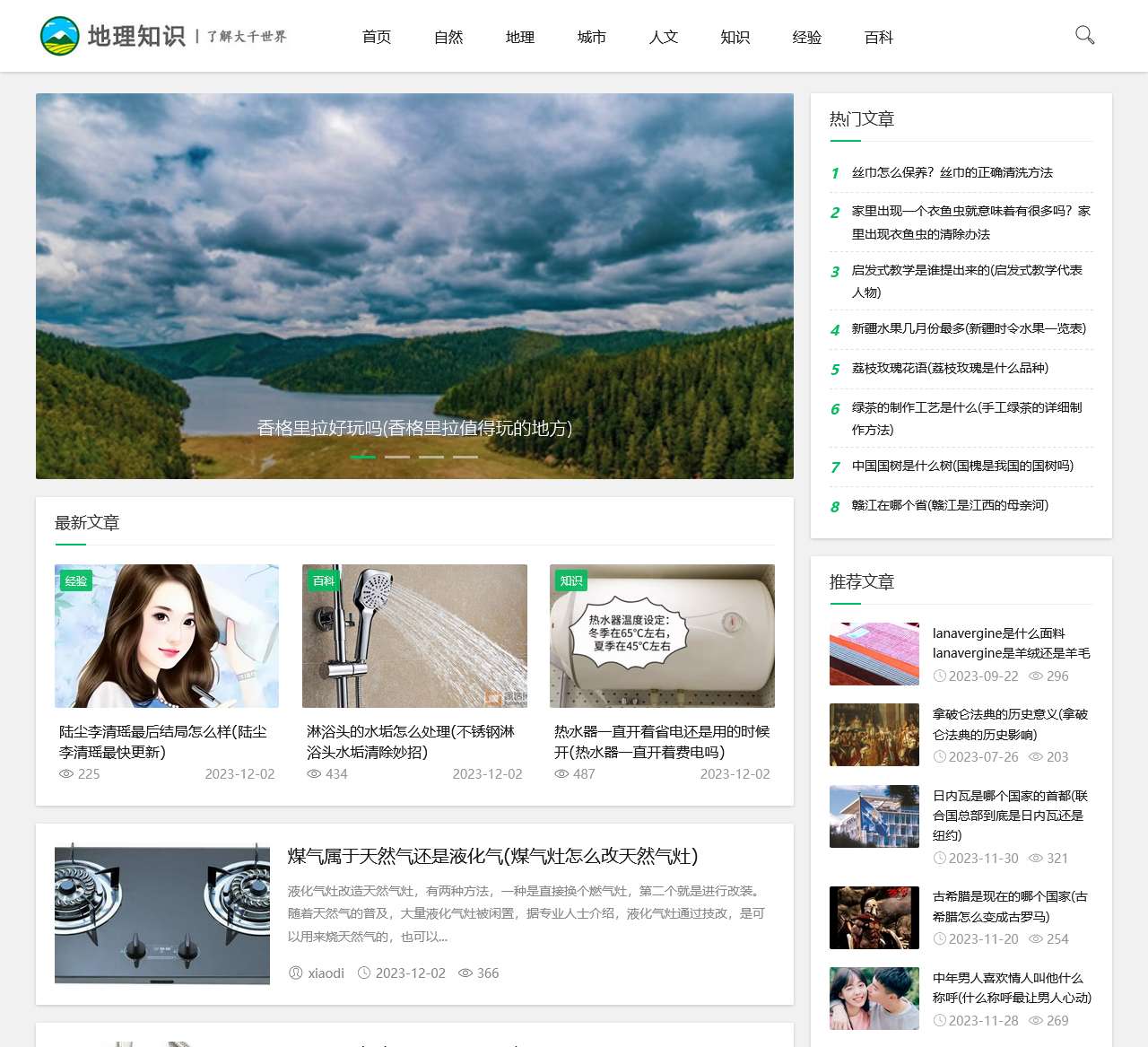
Task: Open the 日内瓦 building thumbnail
Action: (874, 816)
